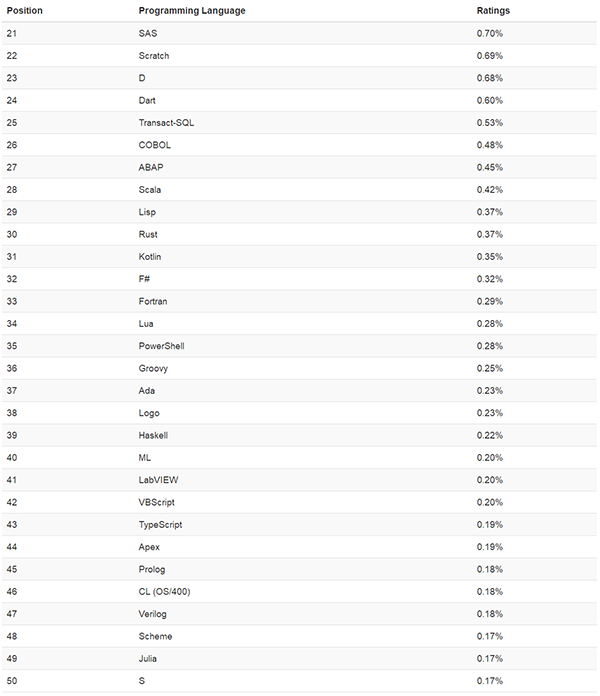
Task: Select the Haskell language entry
Action: (x=154, y=435)
